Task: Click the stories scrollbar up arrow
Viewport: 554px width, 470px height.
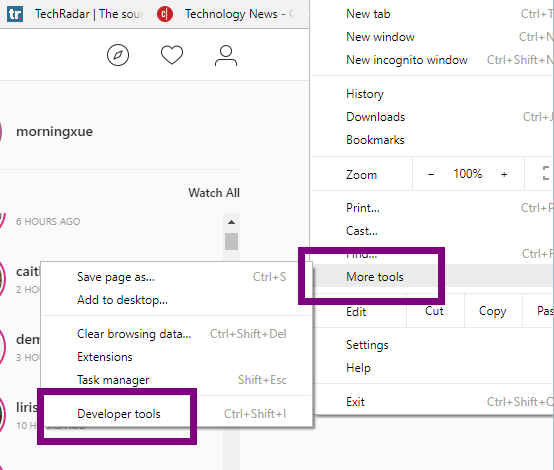Action: point(231,222)
